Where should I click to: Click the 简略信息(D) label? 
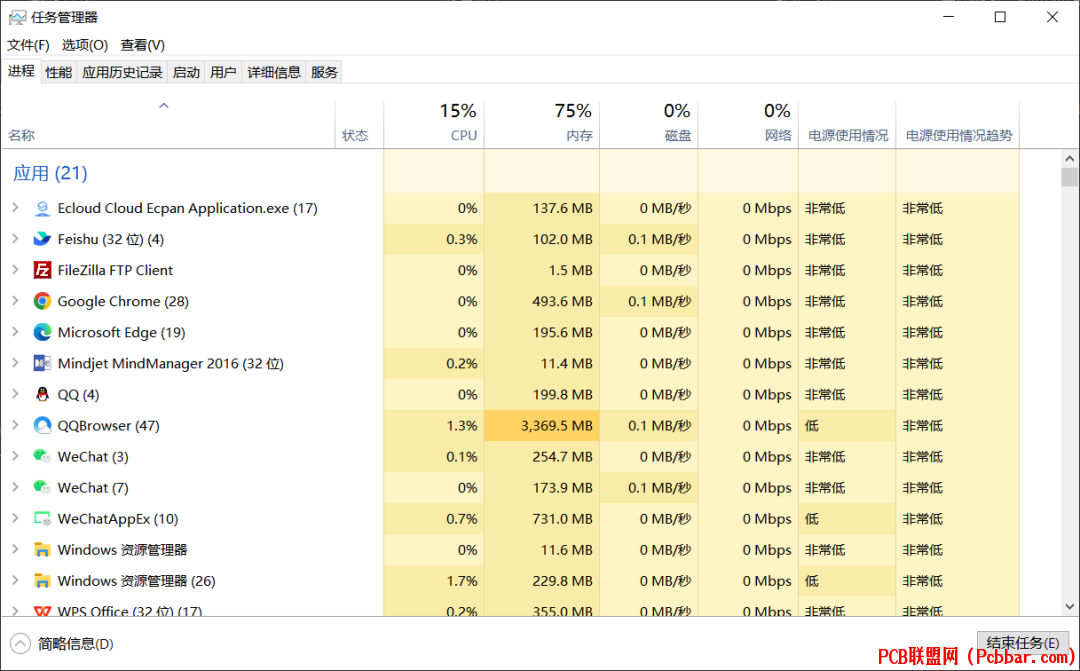(76, 643)
